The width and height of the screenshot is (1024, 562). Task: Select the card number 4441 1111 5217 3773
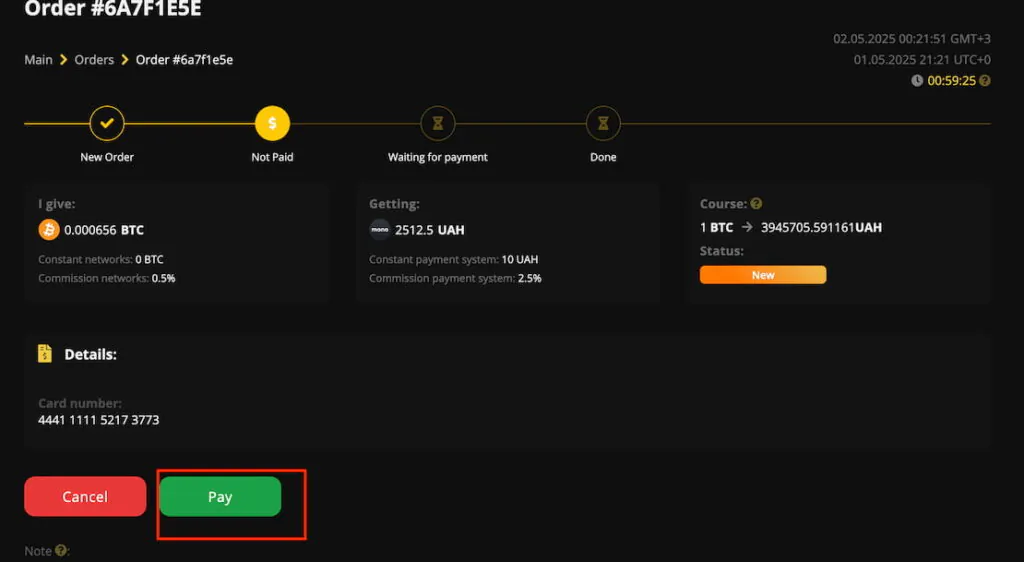99,420
